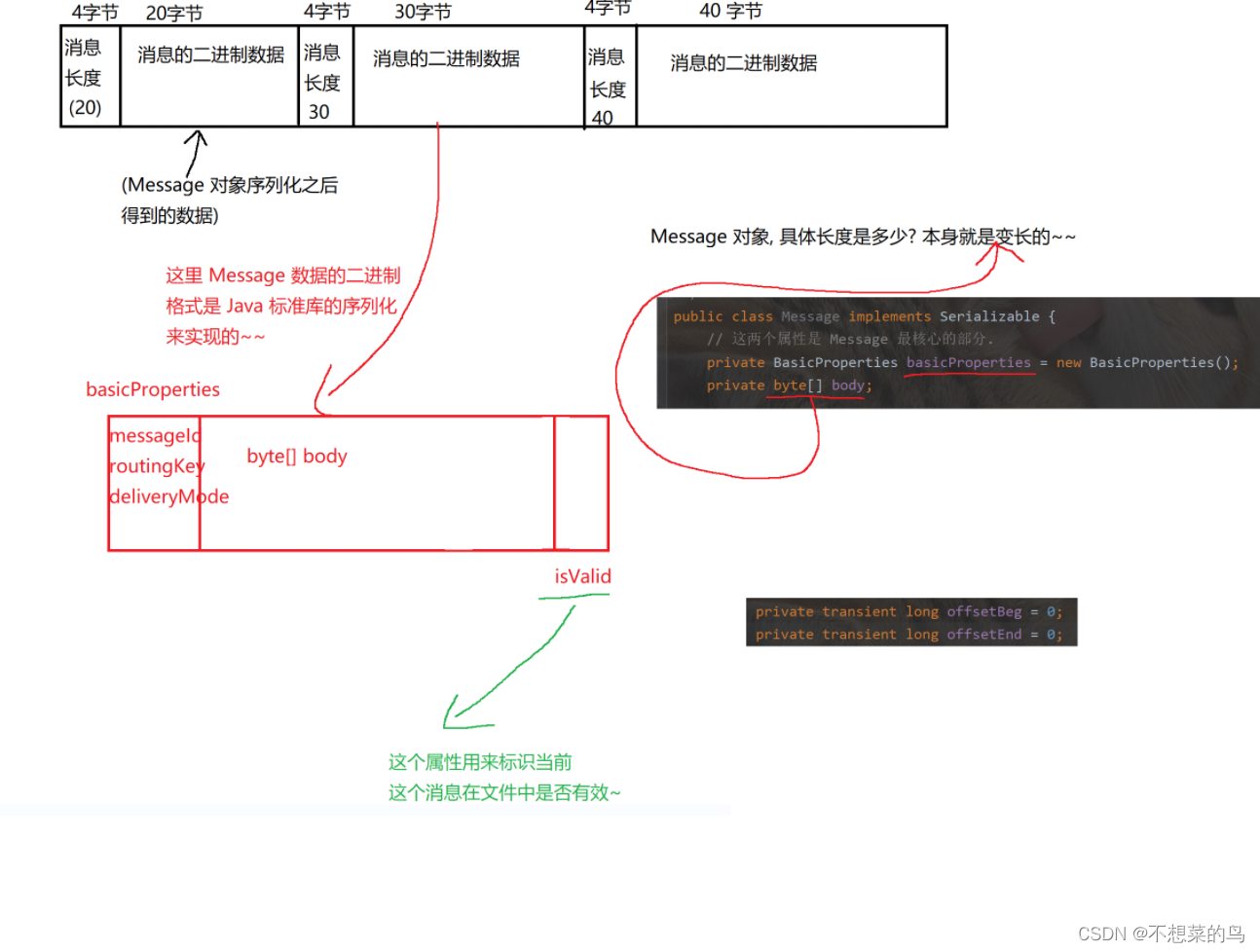Click "消息的二进制数据" cell beside 消息长度 40
1260x952 pixels.
pyautogui.click(x=791, y=77)
